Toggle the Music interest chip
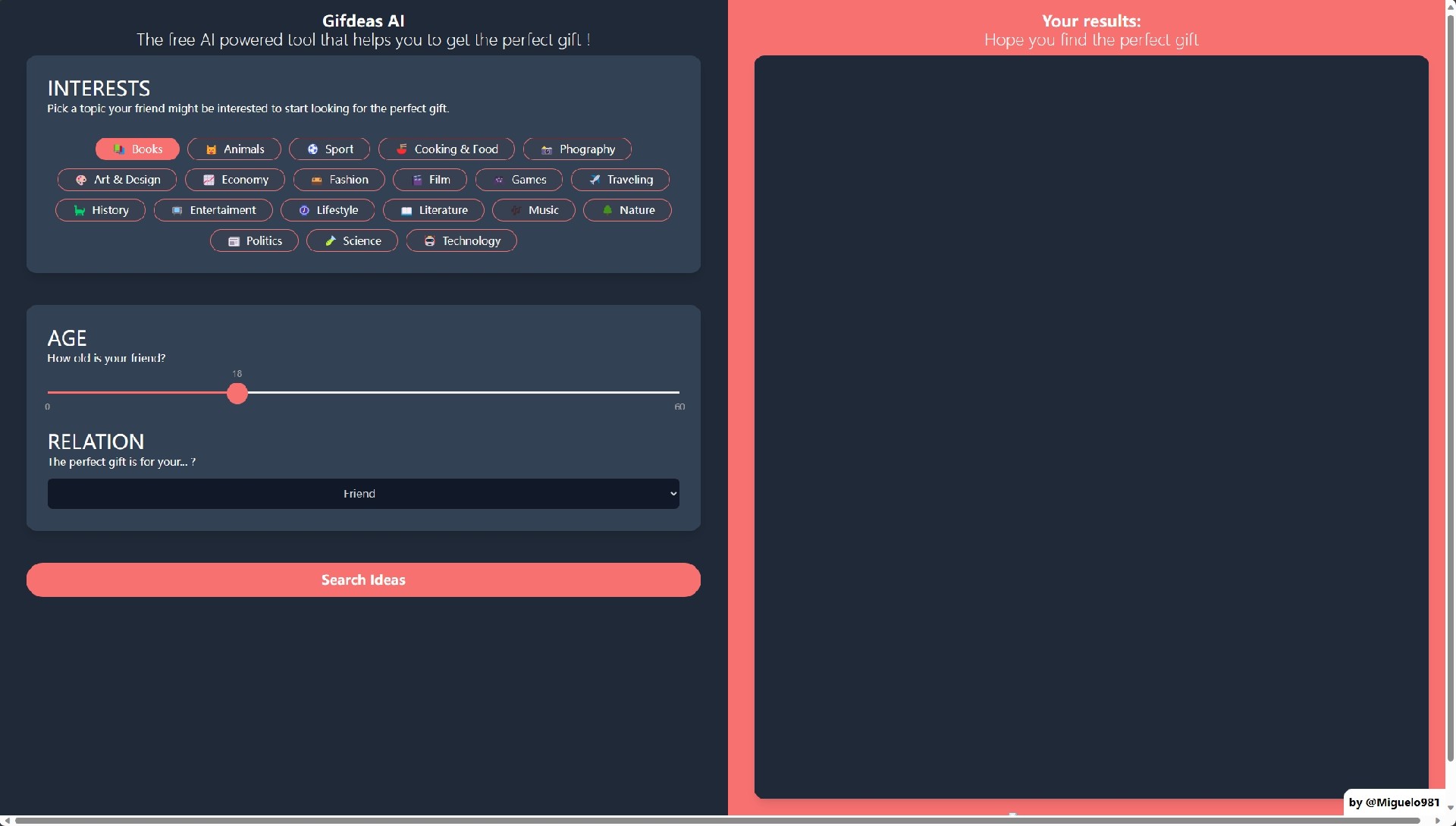Screen dimensions: 1456x826 click(534, 210)
